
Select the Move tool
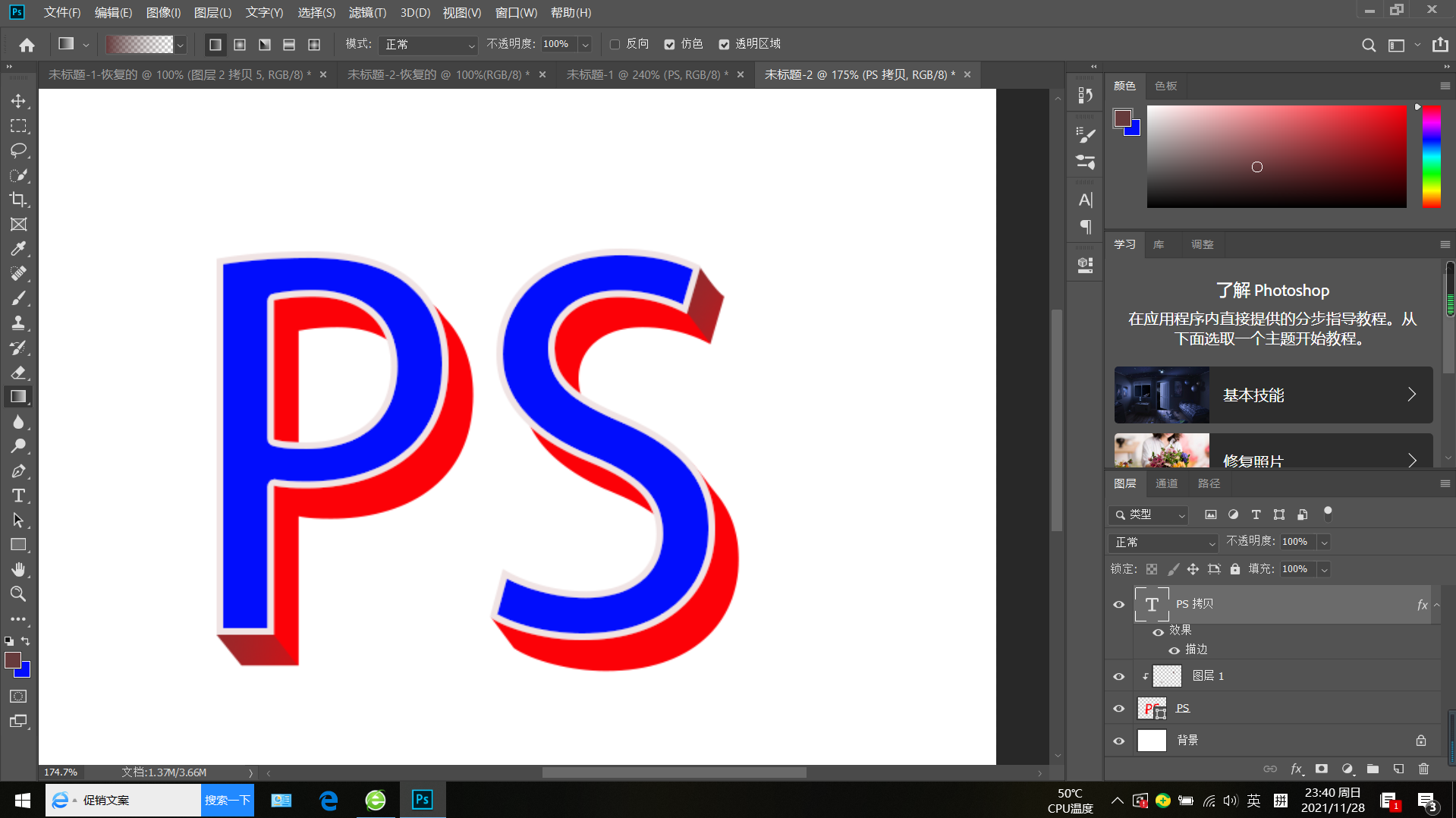click(x=18, y=101)
